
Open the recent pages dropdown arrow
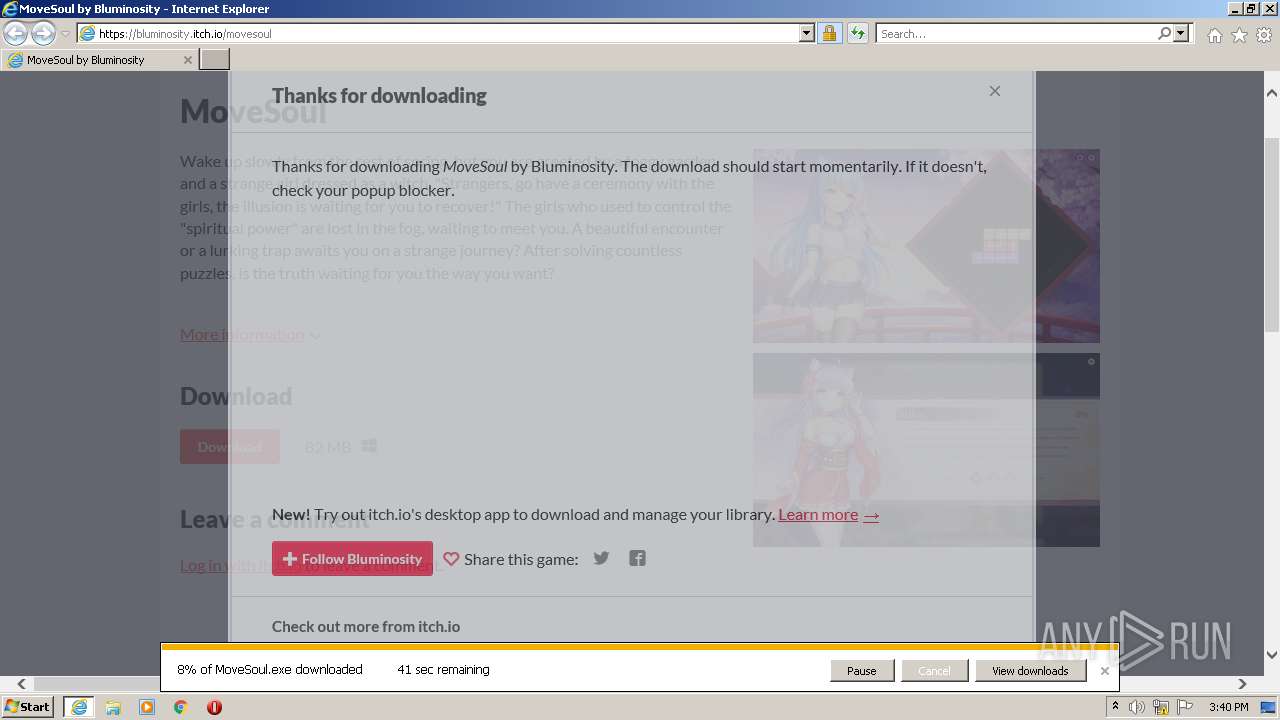click(65, 34)
